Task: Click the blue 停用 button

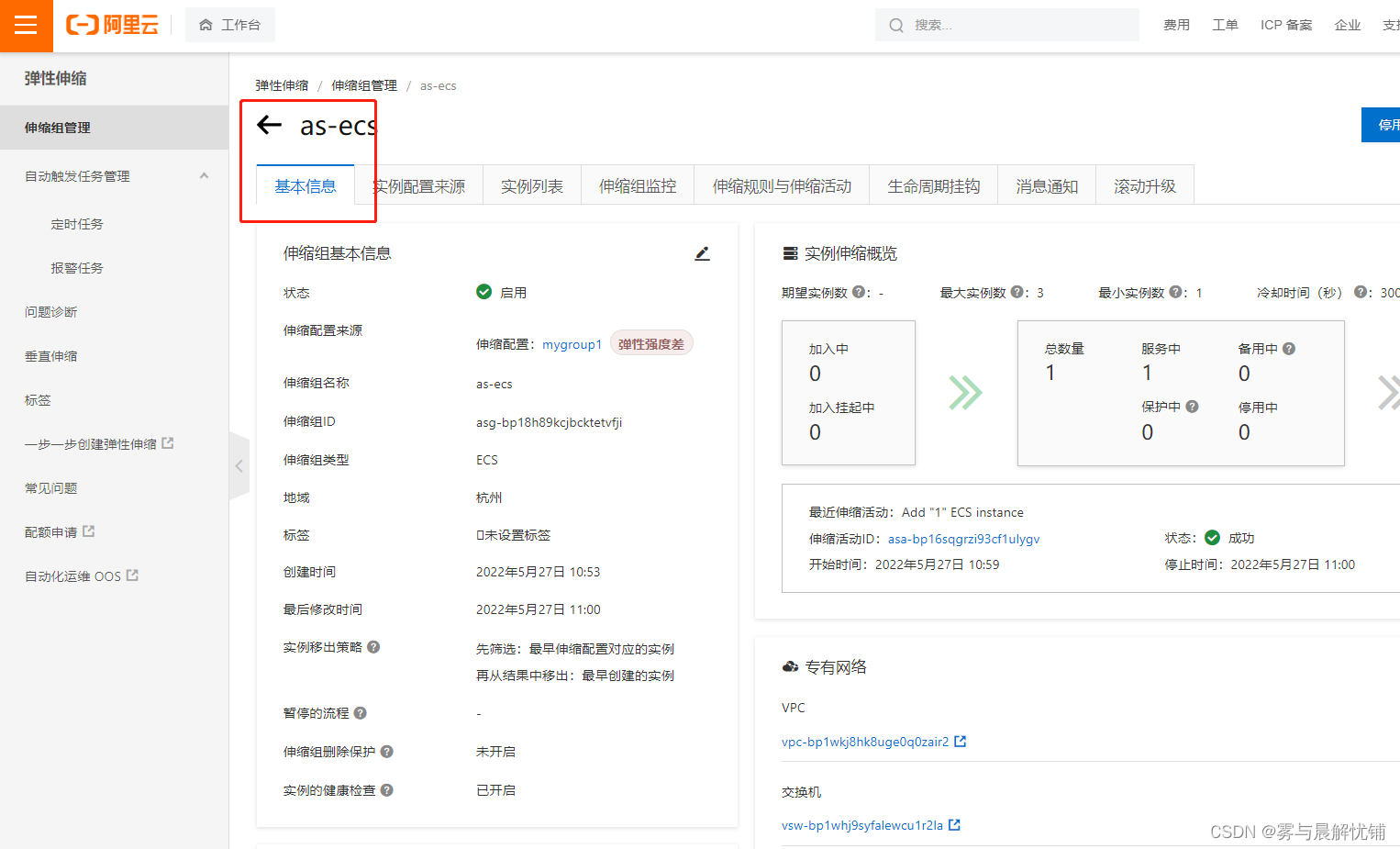Action: click(x=1381, y=125)
